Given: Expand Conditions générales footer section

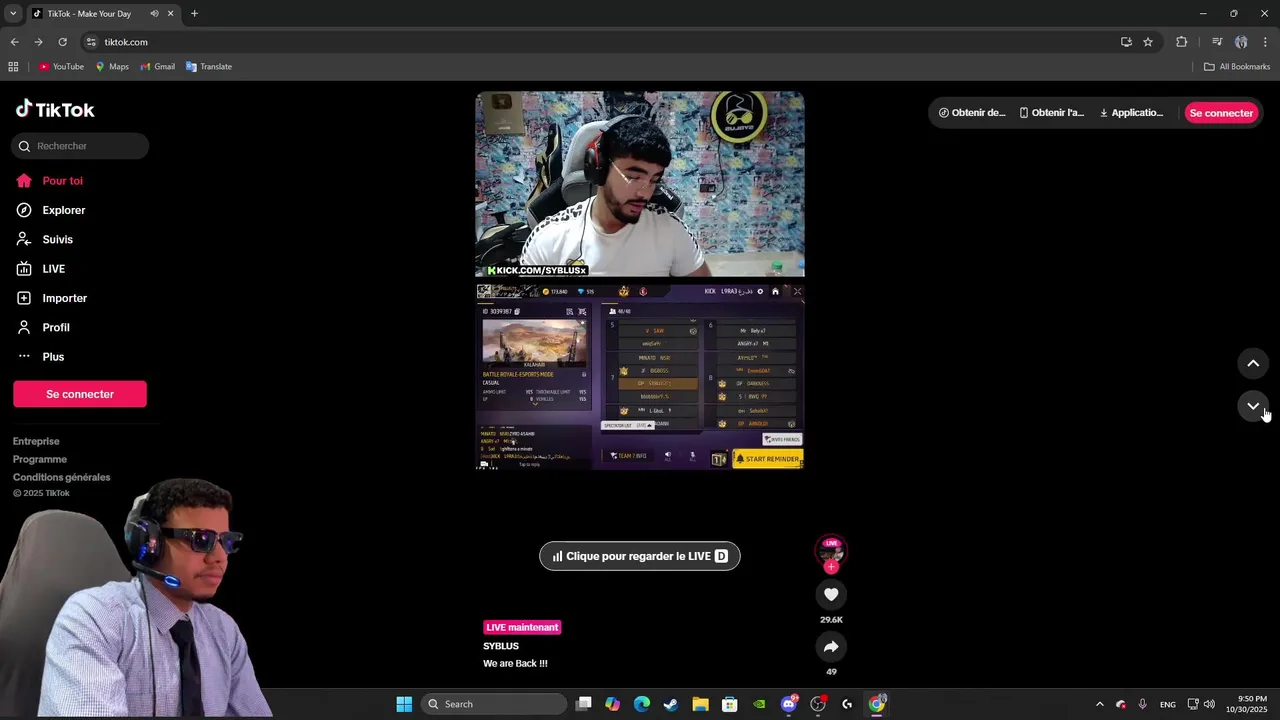Looking at the screenshot, I should (62, 477).
